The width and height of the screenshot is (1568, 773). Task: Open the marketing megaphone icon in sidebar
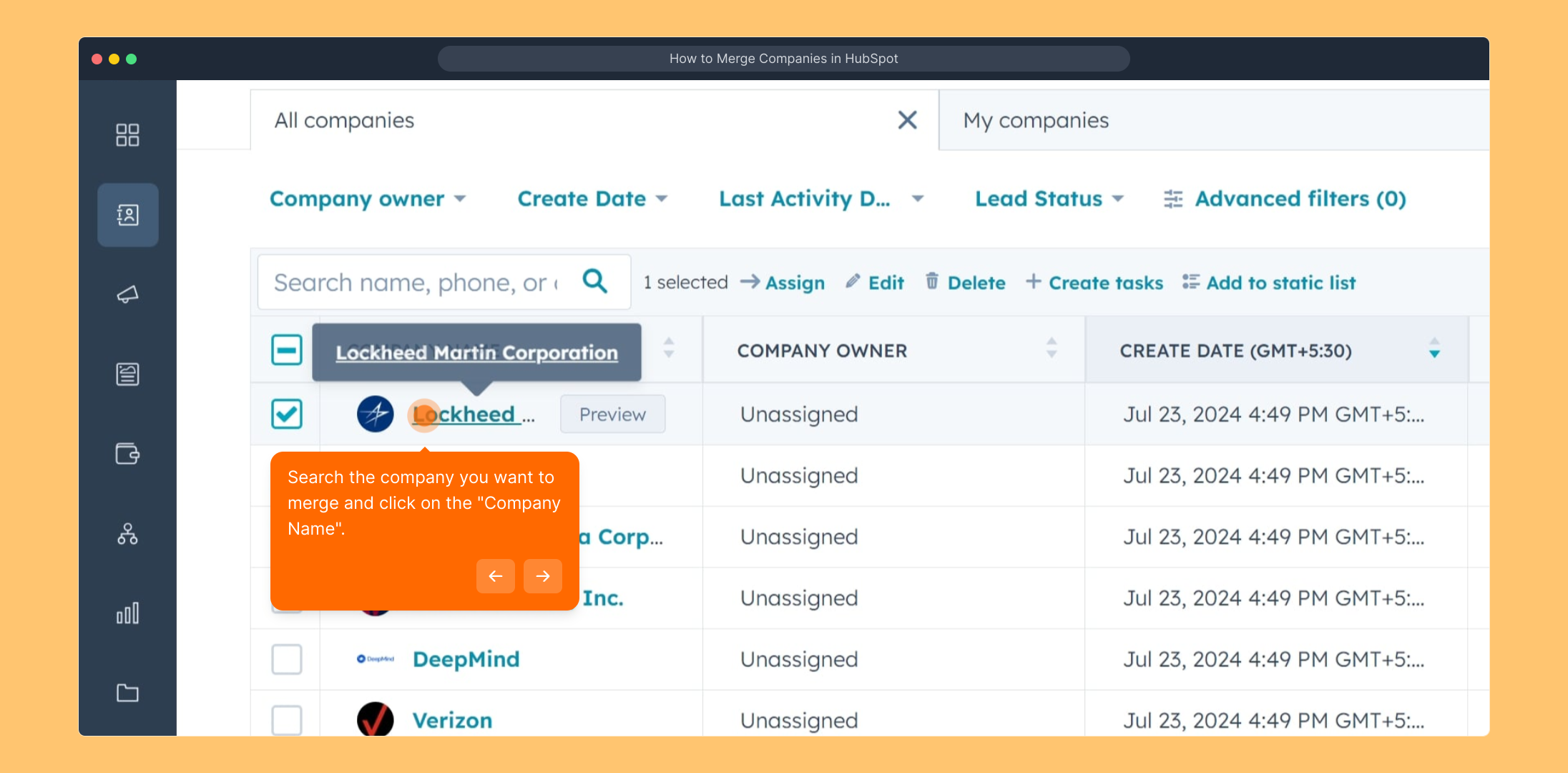click(x=127, y=294)
